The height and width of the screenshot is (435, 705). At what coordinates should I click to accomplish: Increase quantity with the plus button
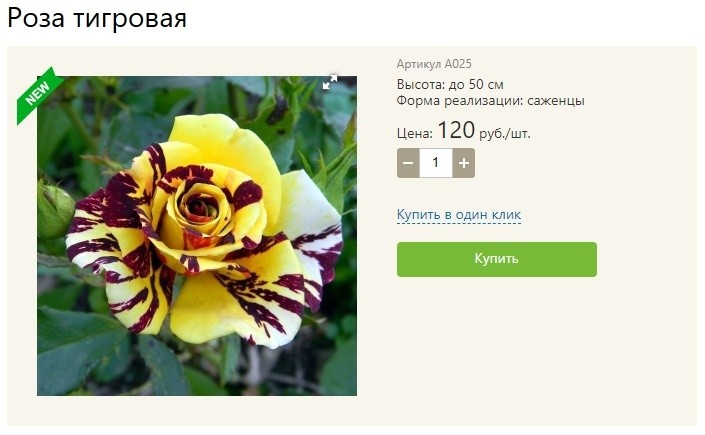pyautogui.click(x=464, y=163)
